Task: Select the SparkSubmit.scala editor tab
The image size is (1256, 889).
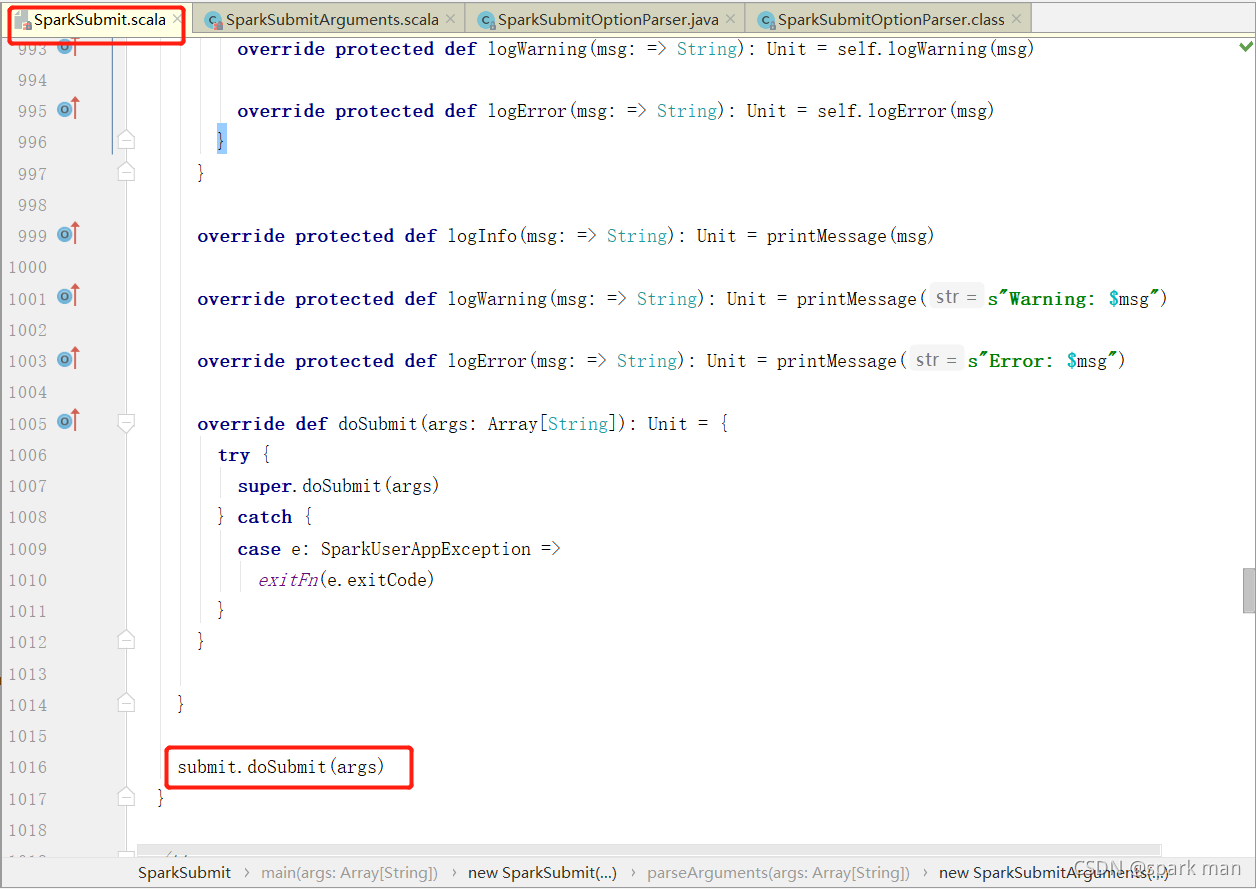Action: (99, 20)
